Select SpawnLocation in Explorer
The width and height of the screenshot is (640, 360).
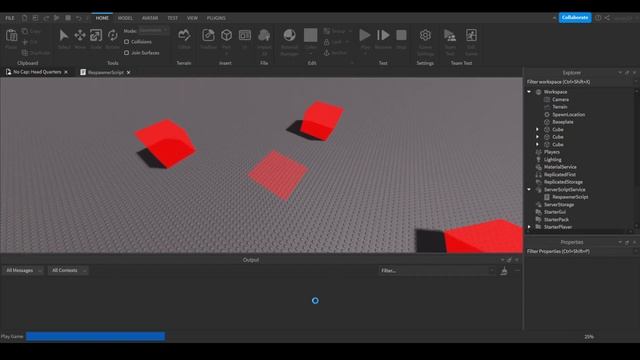(x=568, y=114)
